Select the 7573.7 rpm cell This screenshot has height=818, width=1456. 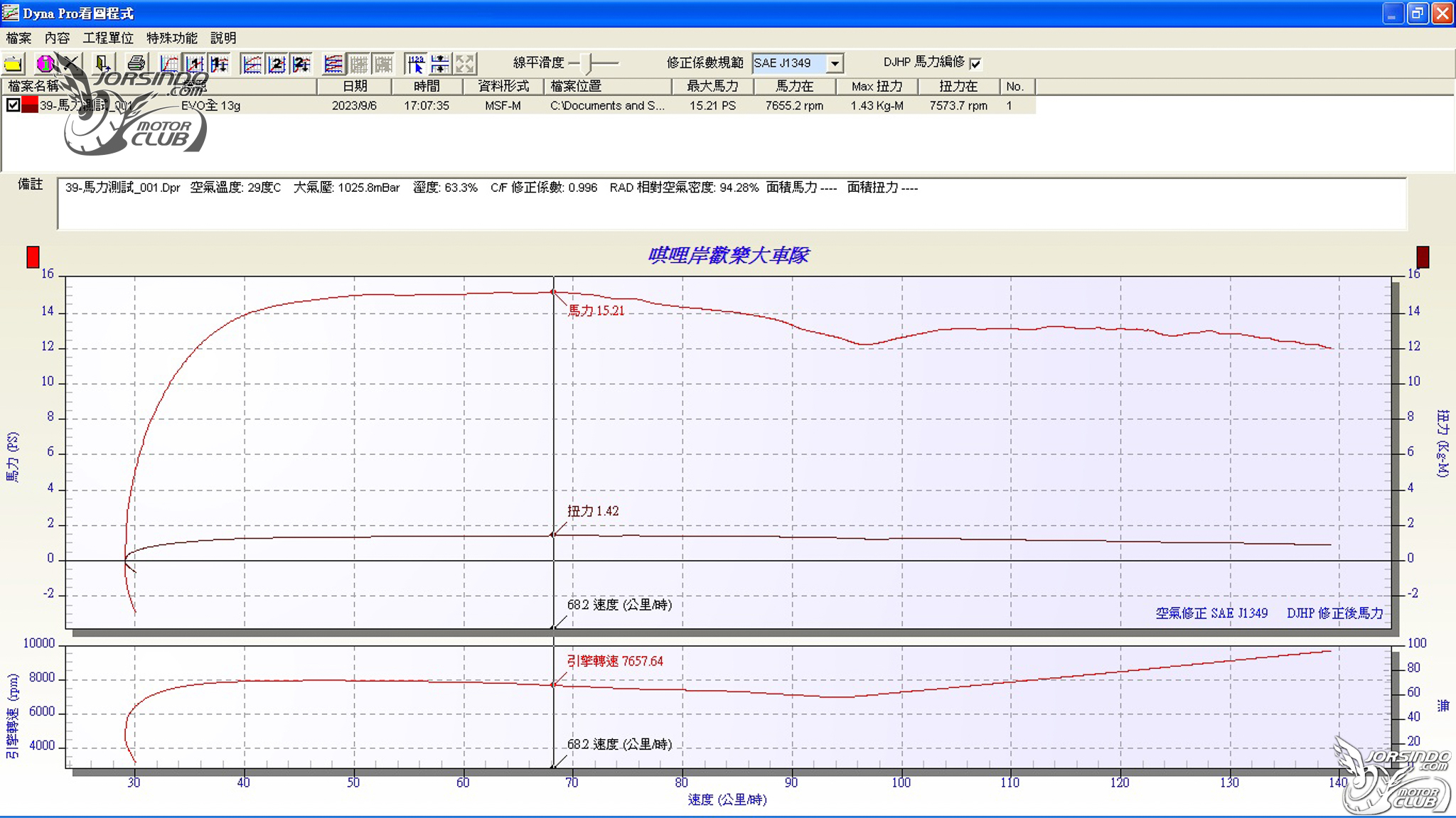coord(958,105)
